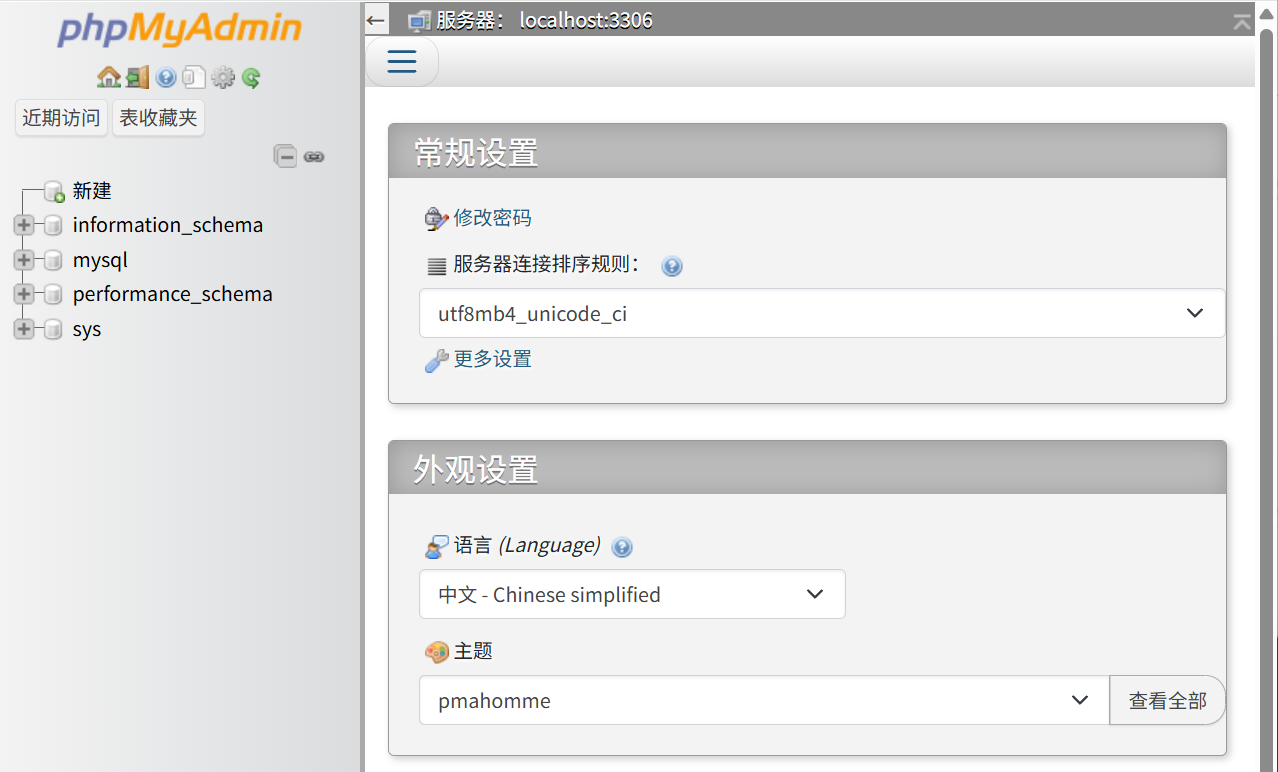Click the server icon in breadcrumb
1278x772 pixels.
pyautogui.click(x=420, y=20)
